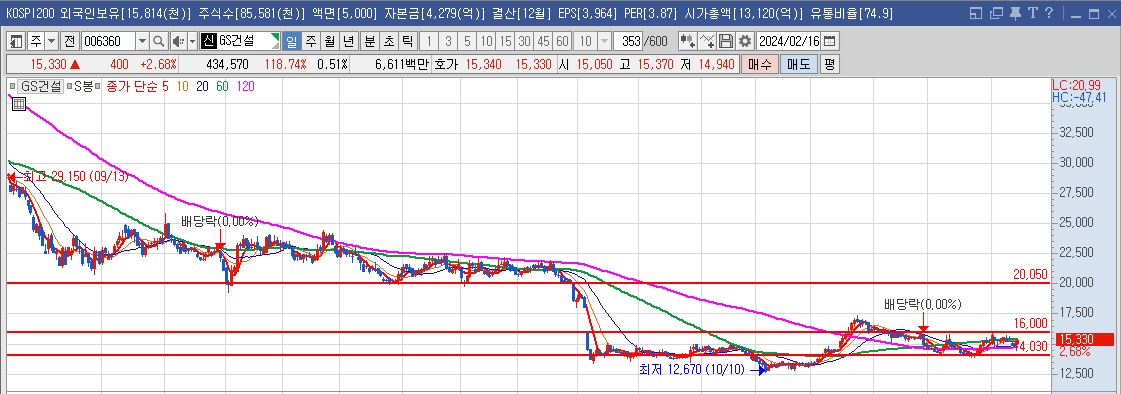Select the 일 daily period toggle
This screenshot has width=1121, height=394.
pos(292,41)
